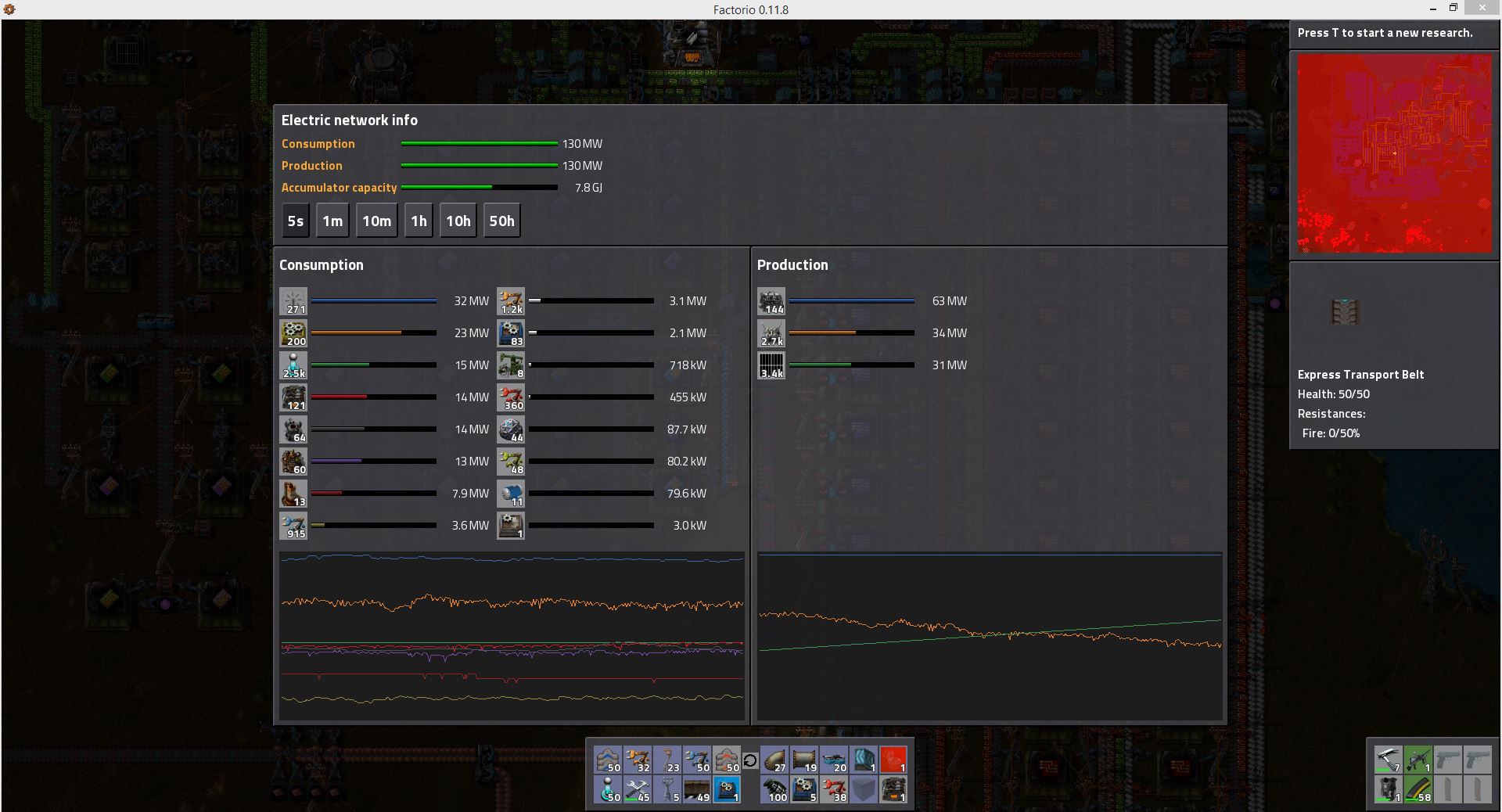Pick the electric pole item with 5

(667, 789)
